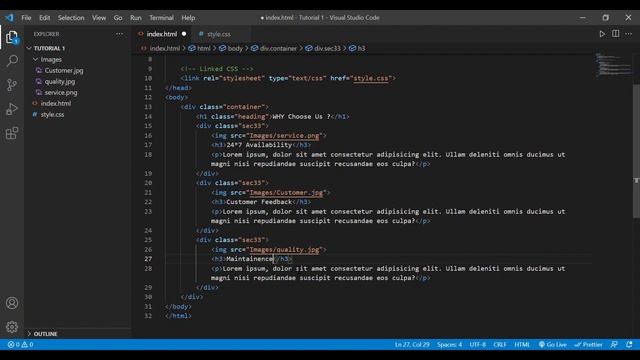Place cursor in "Maintainence" heading text
The height and width of the screenshot is (360, 640).
click(x=250, y=259)
